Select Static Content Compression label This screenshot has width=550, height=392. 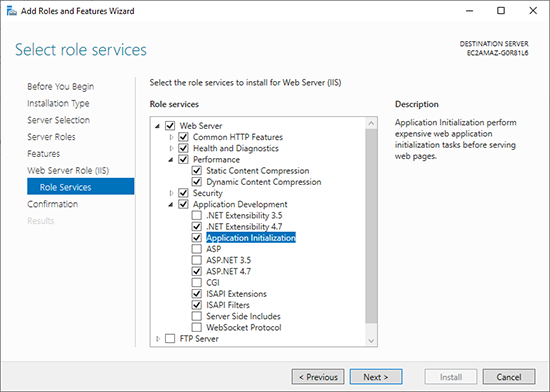click(258, 170)
